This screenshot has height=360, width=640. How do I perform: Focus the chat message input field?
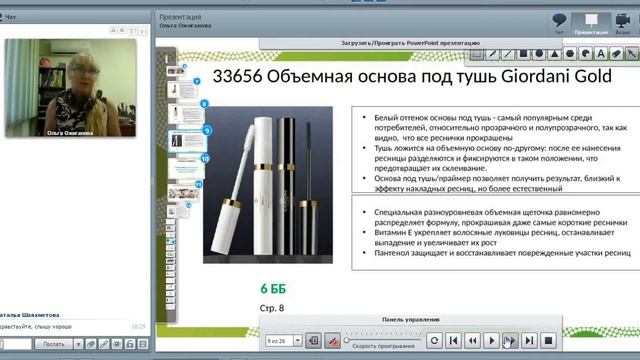coord(16,344)
